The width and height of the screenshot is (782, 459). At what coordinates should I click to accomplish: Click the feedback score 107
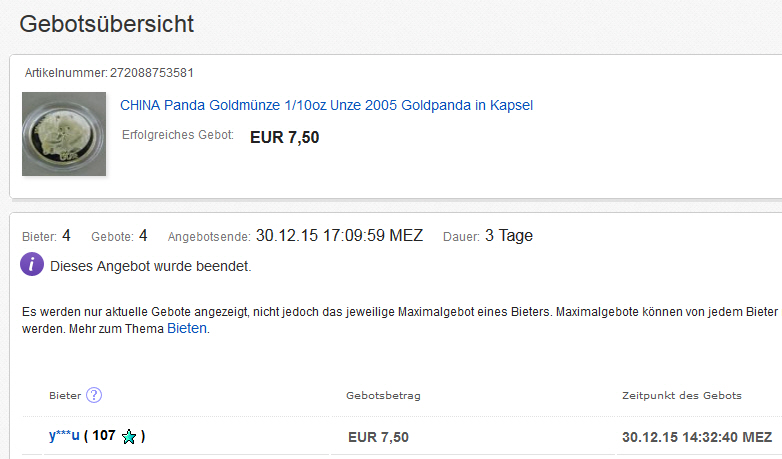point(104,436)
